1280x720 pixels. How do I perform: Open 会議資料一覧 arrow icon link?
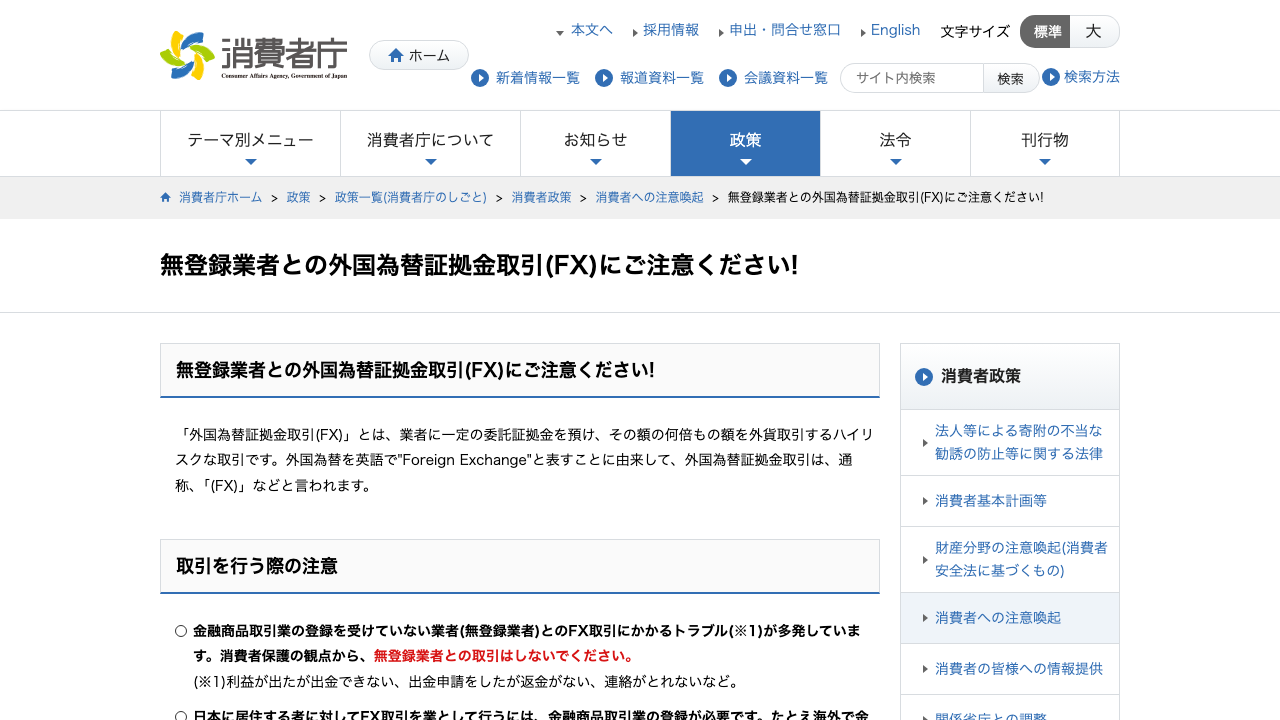(x=728, y=78)
